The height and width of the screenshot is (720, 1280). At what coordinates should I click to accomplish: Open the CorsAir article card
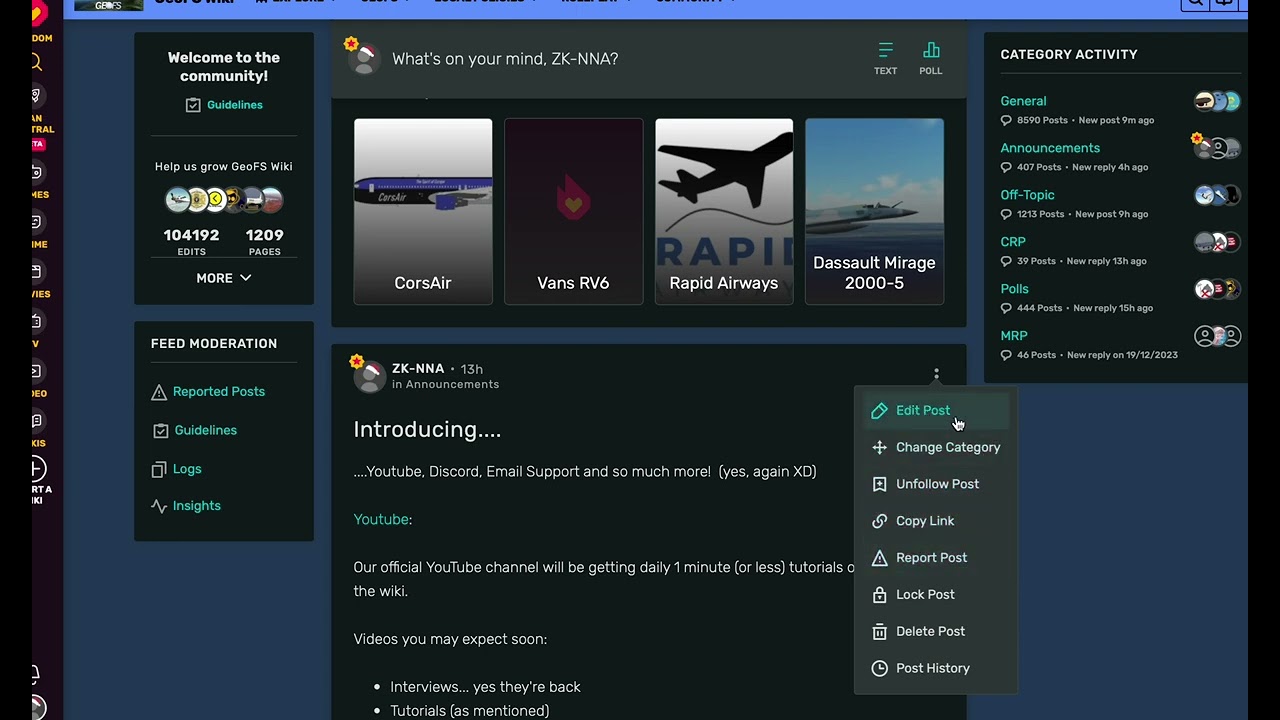(x=423, y=211)
